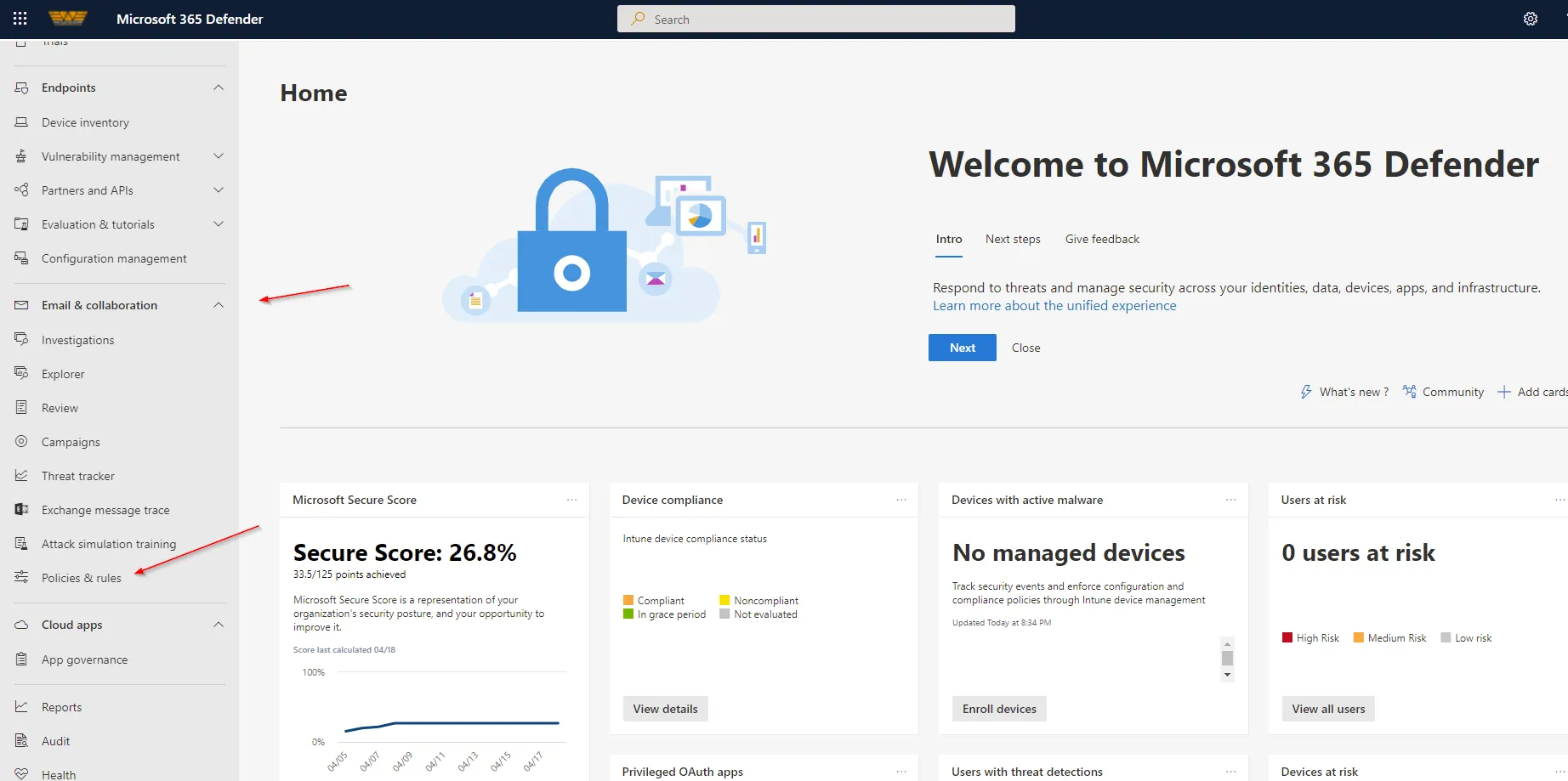The image size is (1568, 781).
Task: Open the app launcher waffle icon
Action: tap(20, 19)
